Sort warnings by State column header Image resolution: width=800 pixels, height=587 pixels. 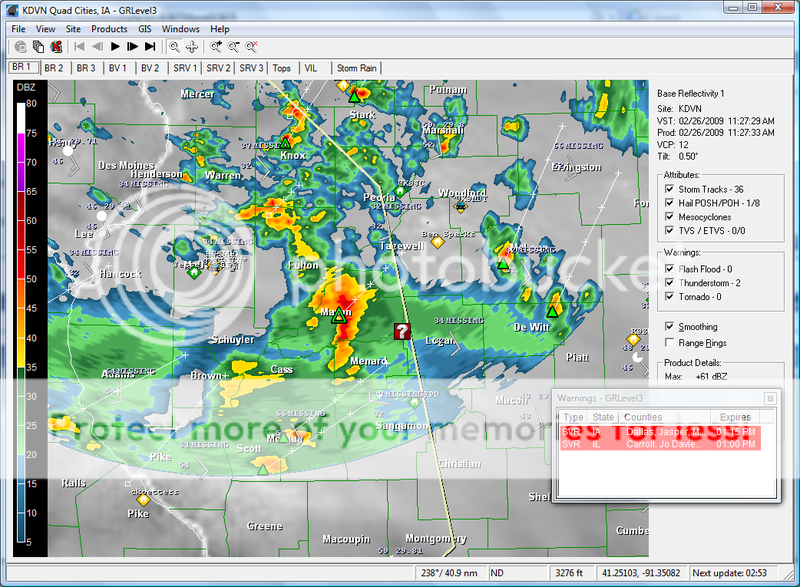603,417
